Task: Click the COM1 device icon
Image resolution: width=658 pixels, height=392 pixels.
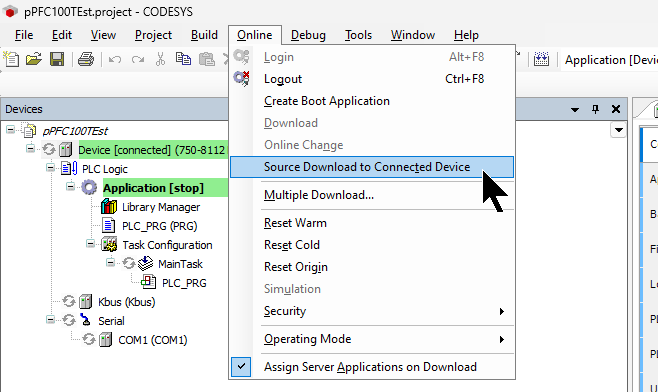Action: point(105,340)
